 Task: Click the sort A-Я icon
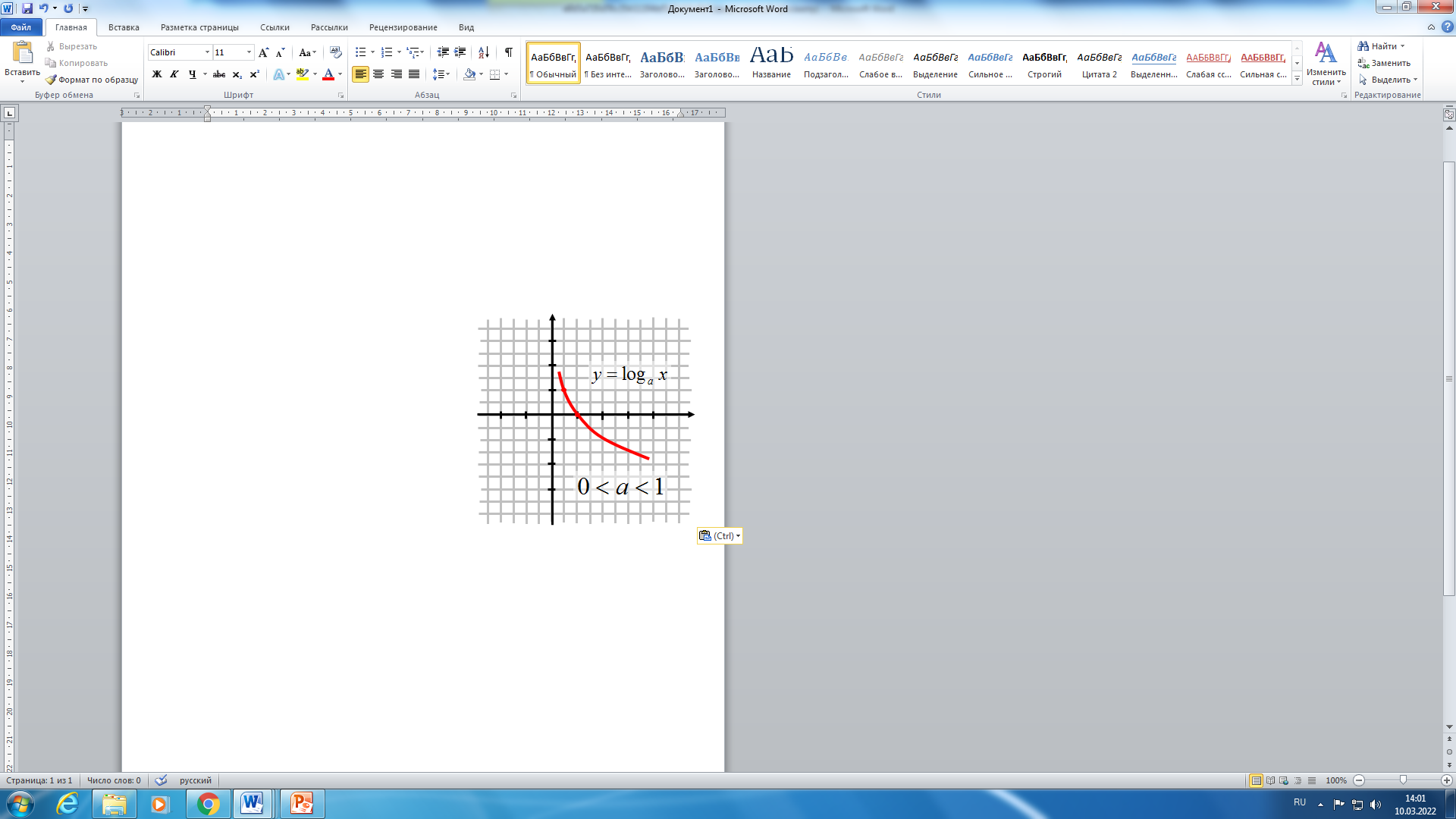point(484,52)
